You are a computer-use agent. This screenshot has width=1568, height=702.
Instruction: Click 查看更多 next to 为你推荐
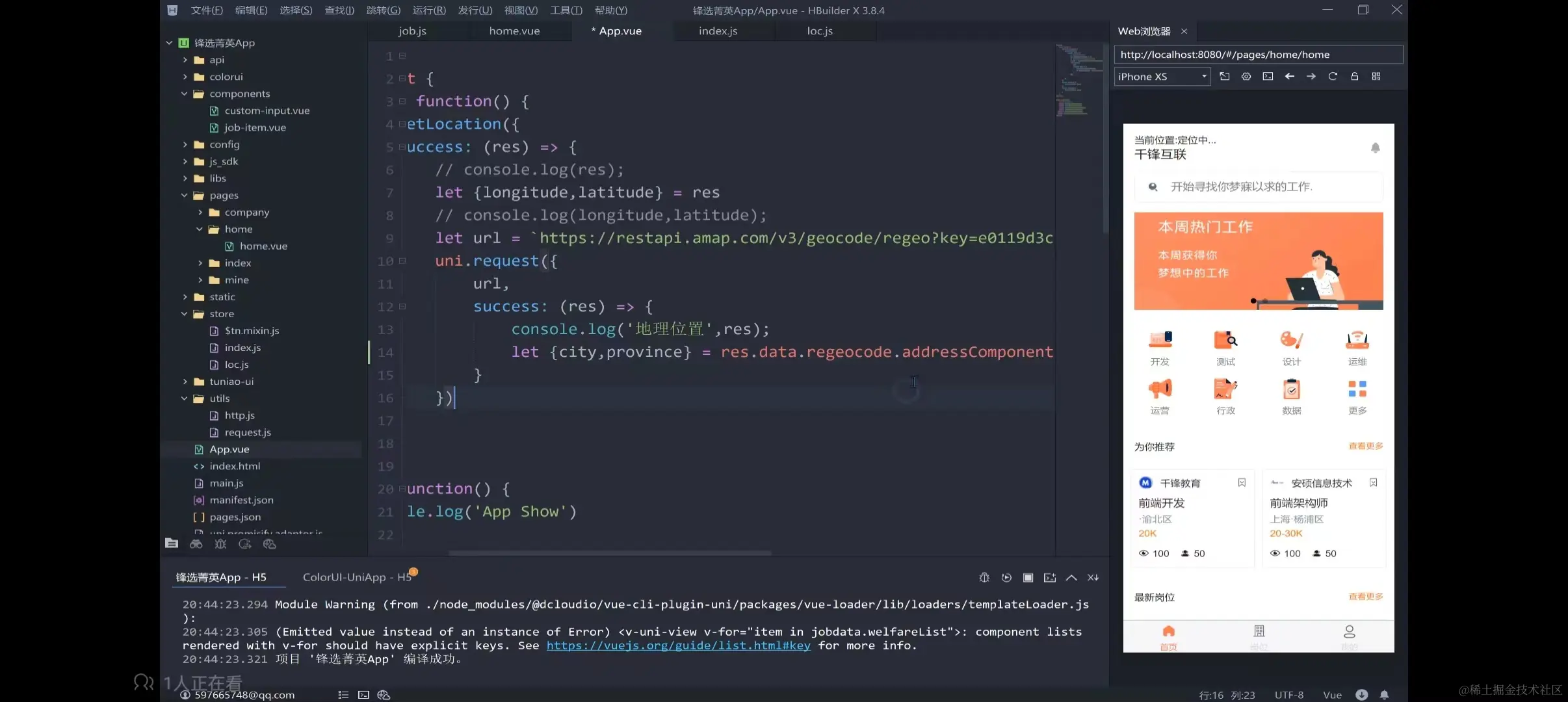pos(1365,446)
